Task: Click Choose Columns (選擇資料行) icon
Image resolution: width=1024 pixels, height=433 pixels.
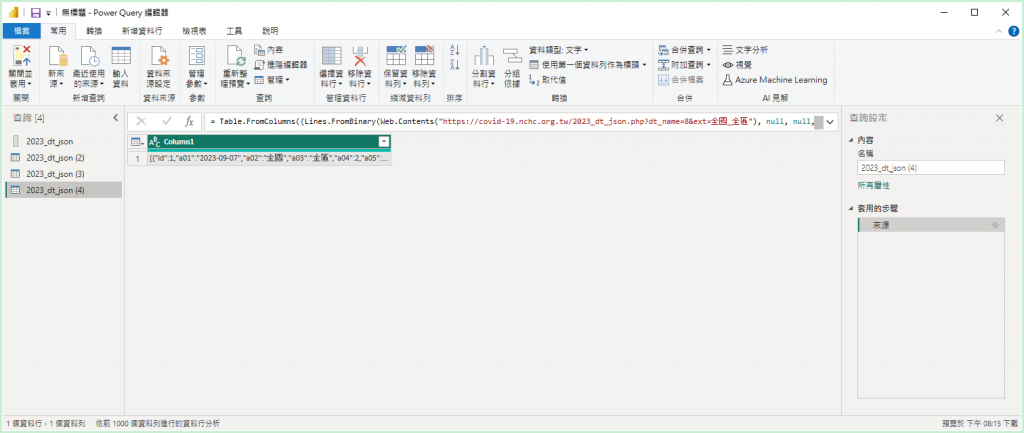Action: [x=332, y=56]
